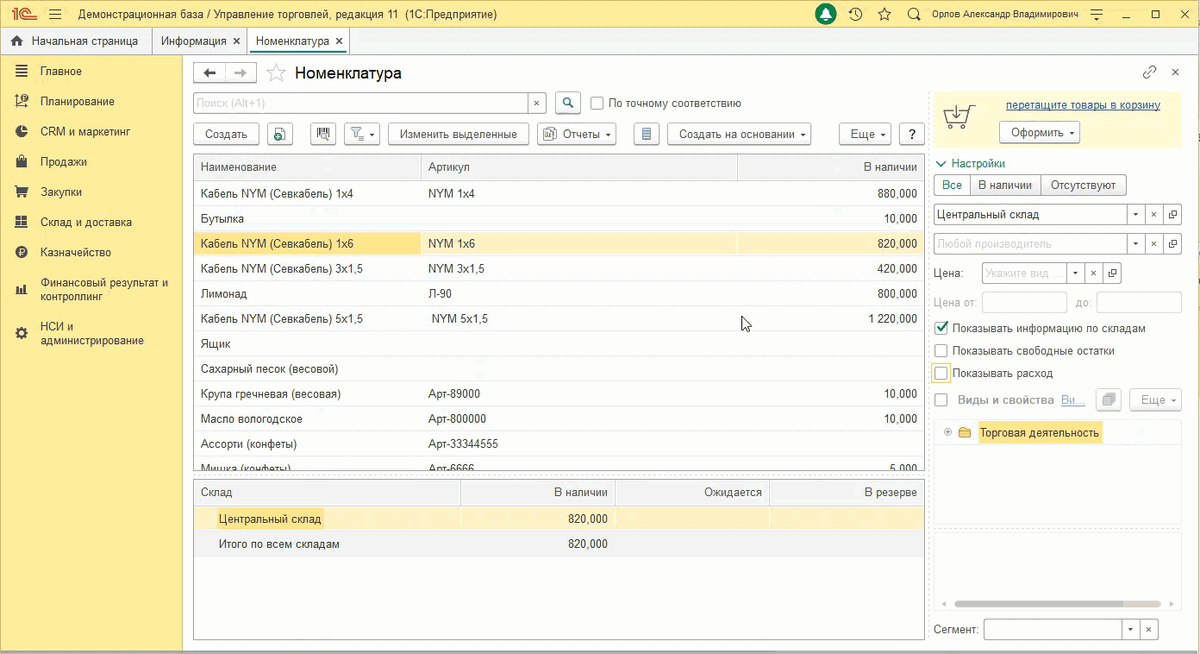Open the Оформить dropdown button

(1039, 132)
